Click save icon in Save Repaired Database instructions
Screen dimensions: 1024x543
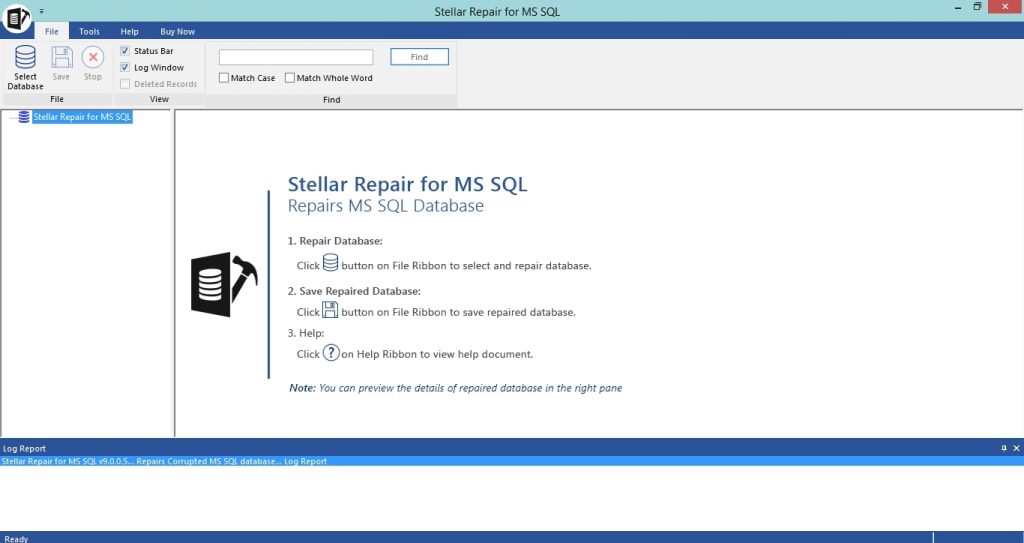pos(330,309)
